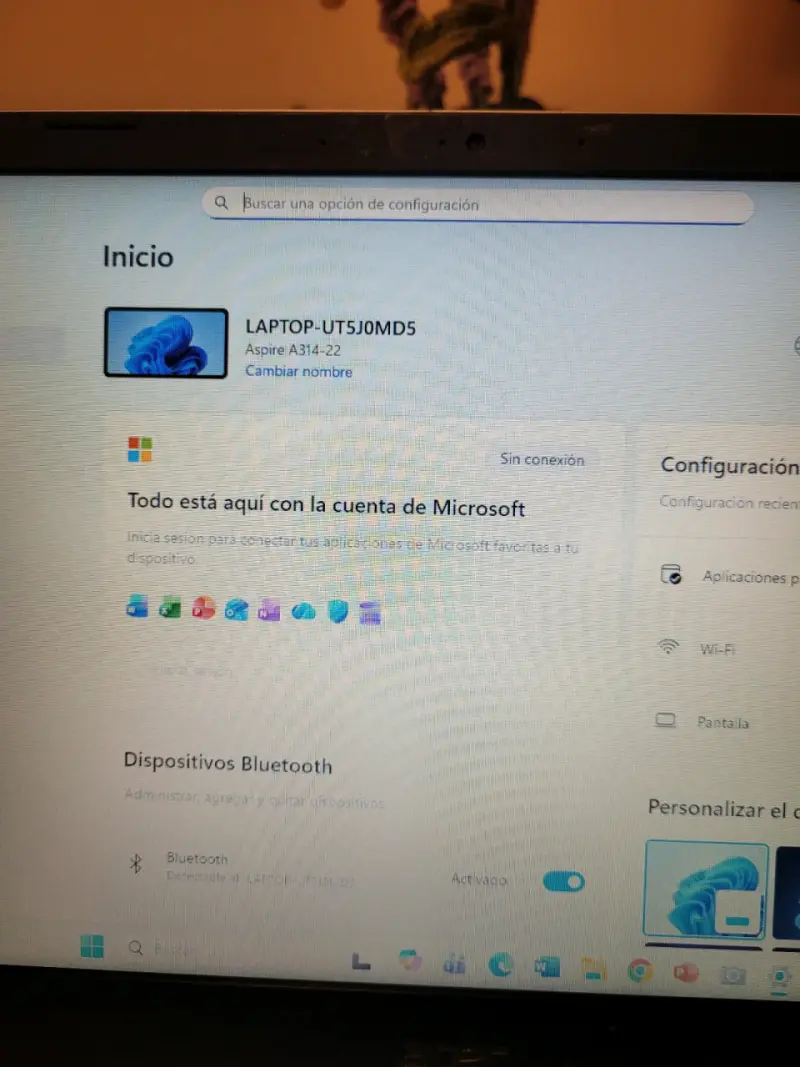Image resolution: width=800 pixels, height=1067 pixels.
Task: Click the Word icon in Microsoft account card
Action: tap(137, 606)
